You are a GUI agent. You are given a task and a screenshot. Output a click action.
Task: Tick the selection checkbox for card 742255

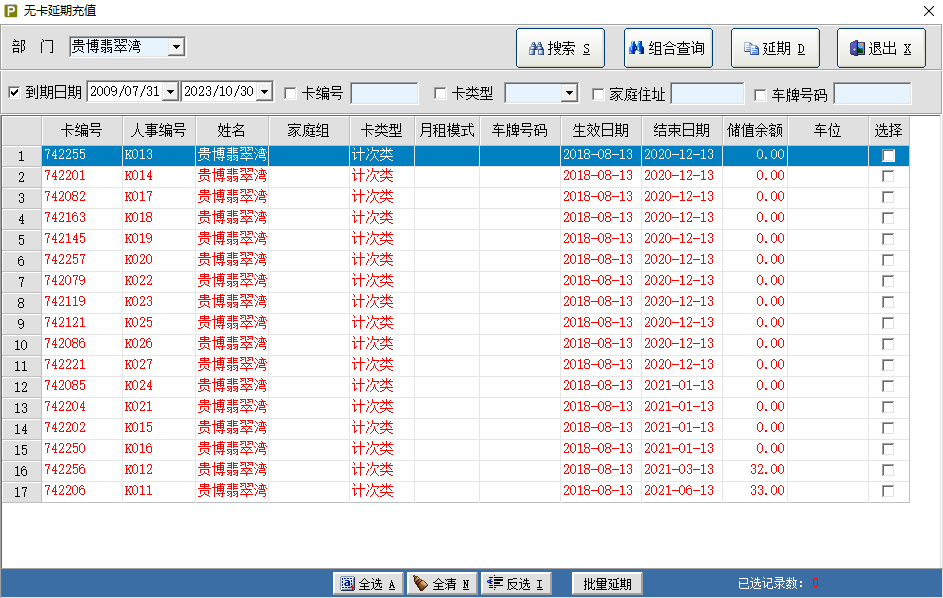tap(888, 155)
